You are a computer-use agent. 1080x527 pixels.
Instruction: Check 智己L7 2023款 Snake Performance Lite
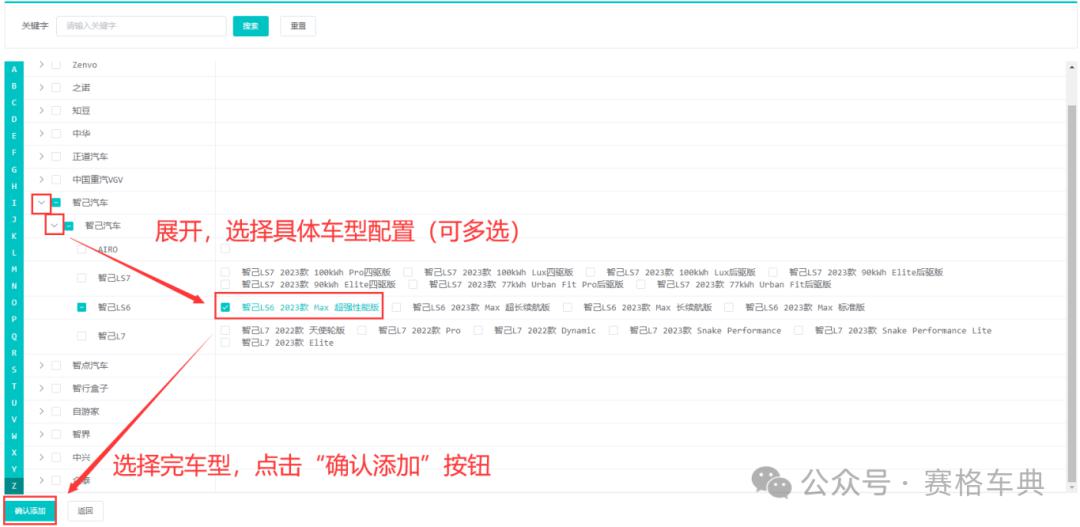(x=798, y=331)
